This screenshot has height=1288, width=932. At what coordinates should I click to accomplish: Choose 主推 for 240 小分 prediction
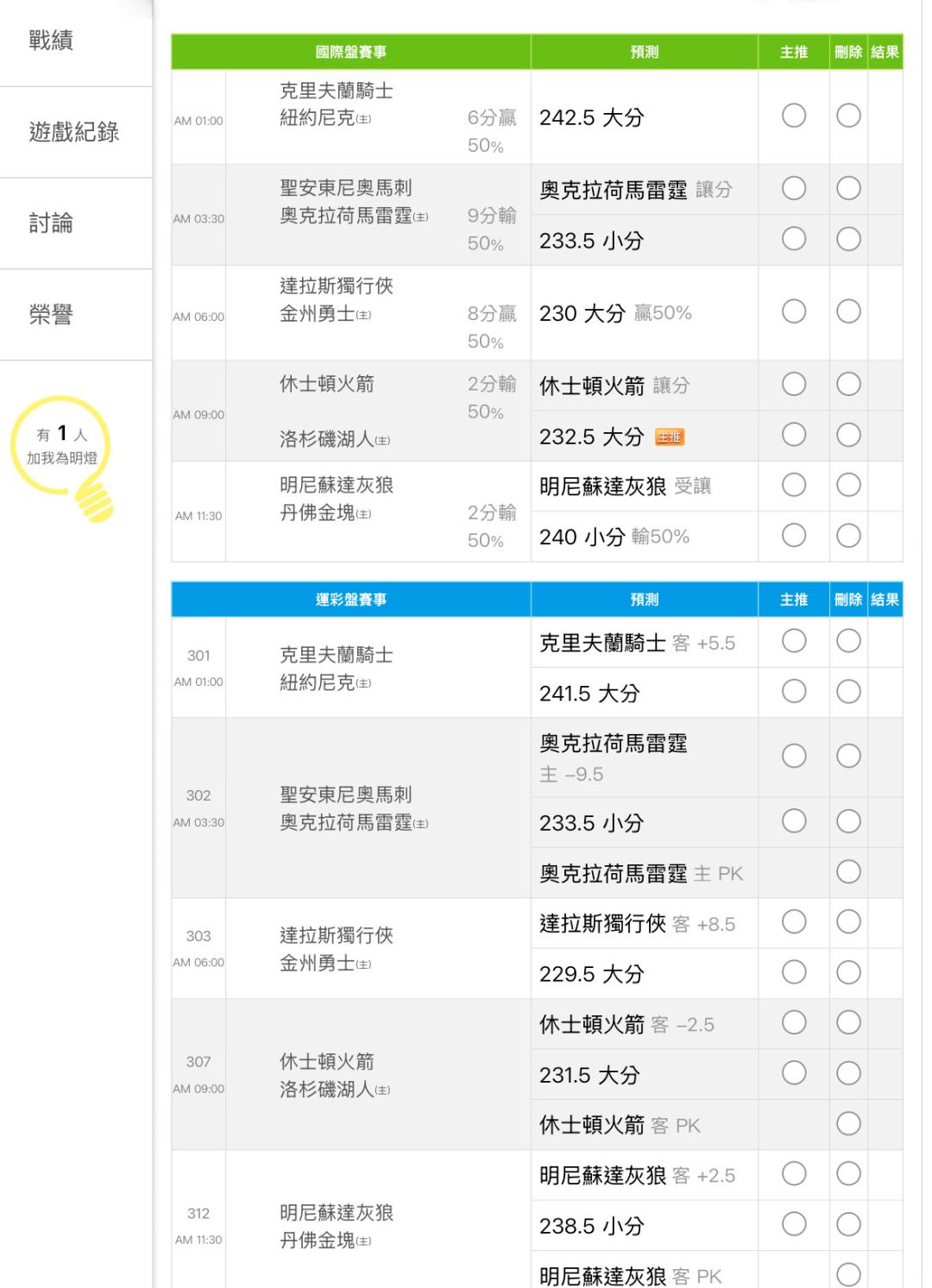point(794,536)
